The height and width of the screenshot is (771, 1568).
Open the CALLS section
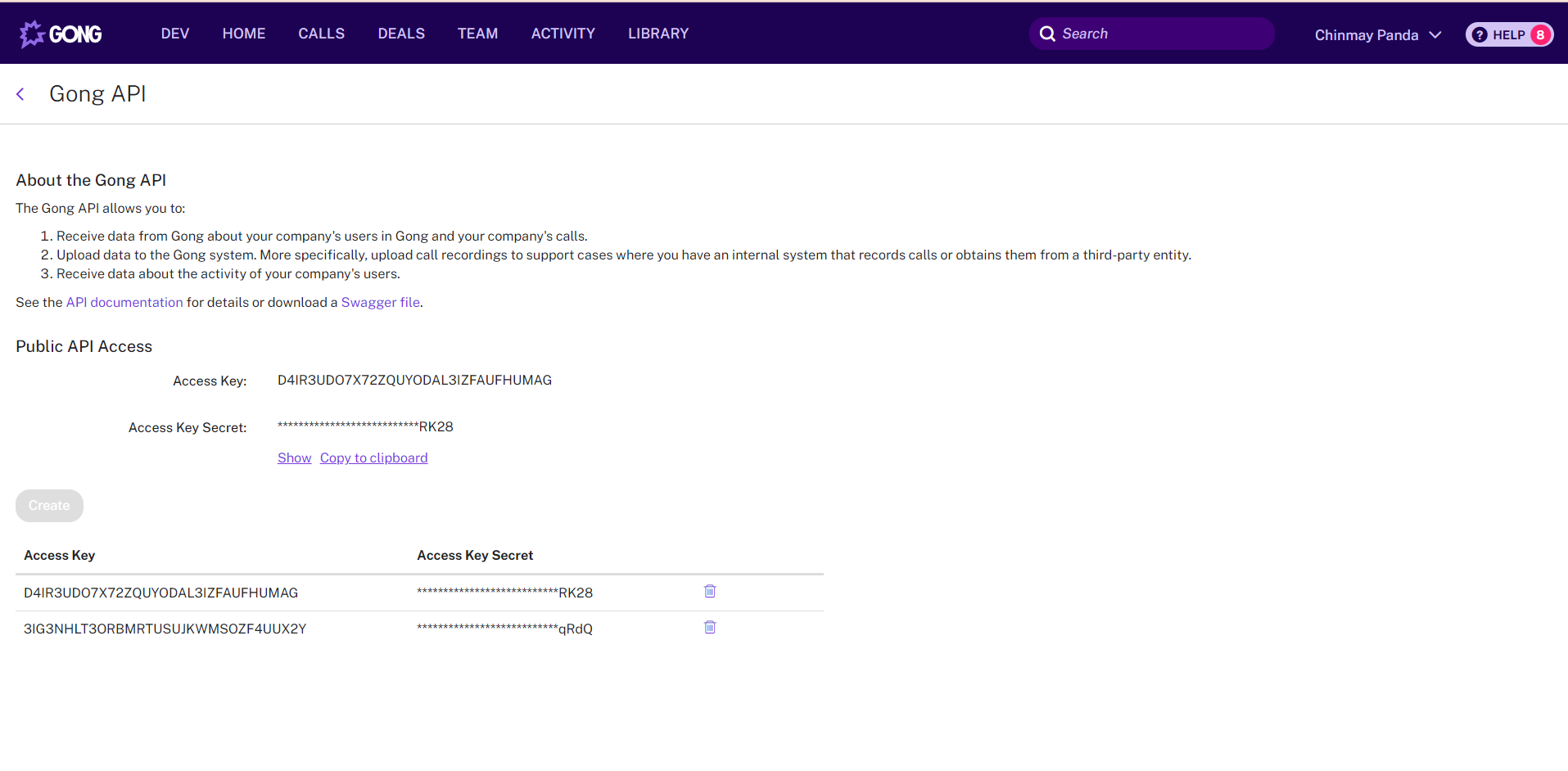click(x=321, y=34)
